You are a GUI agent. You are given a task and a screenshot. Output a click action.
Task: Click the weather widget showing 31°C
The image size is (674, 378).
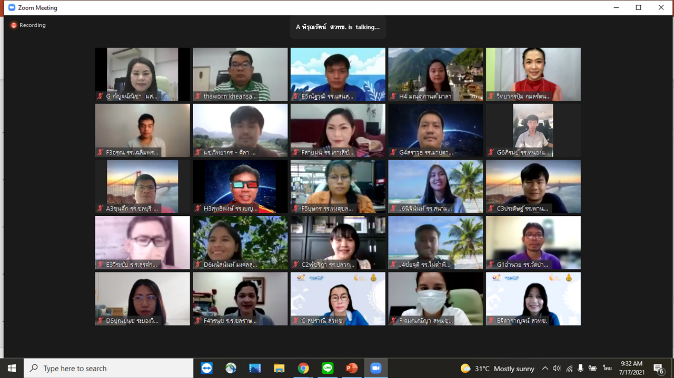pos(497,369)
